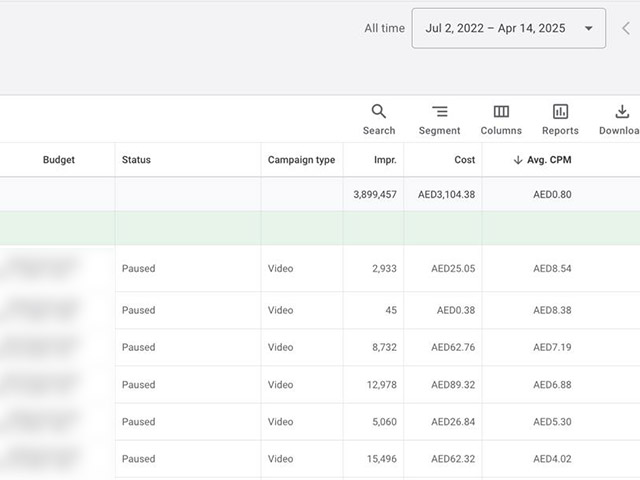This screenshot has width=640, height=480.
Task: Sort by Campaign type column header
Action: (x=301, y=160)
